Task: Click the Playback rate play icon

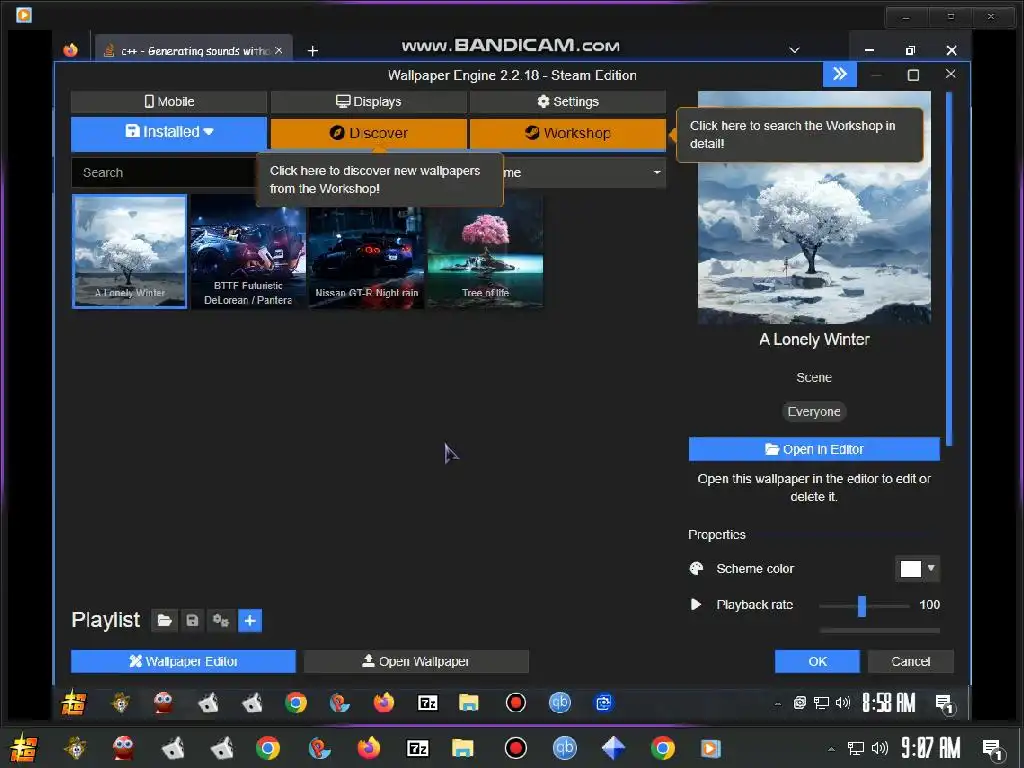Action: (x=696, y=605)
